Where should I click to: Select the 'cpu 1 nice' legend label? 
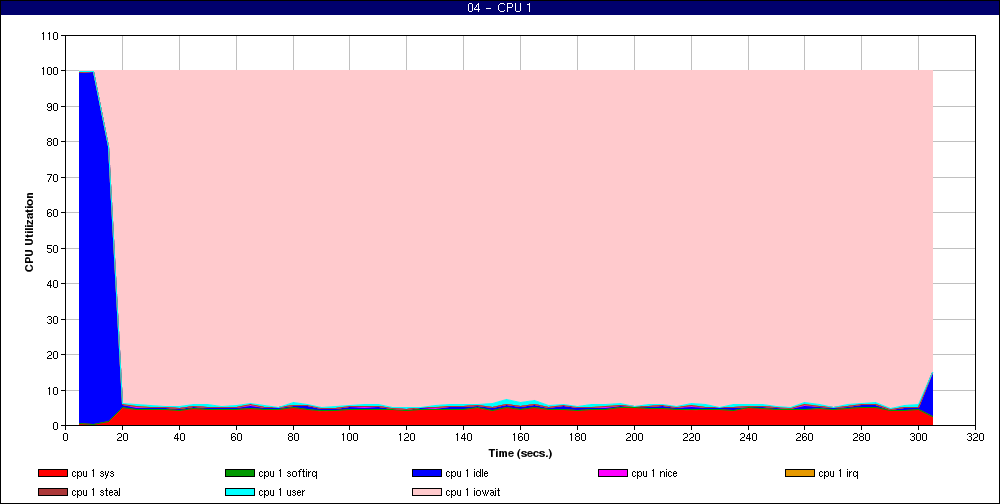pyautogui.click(x=654, y=473)
